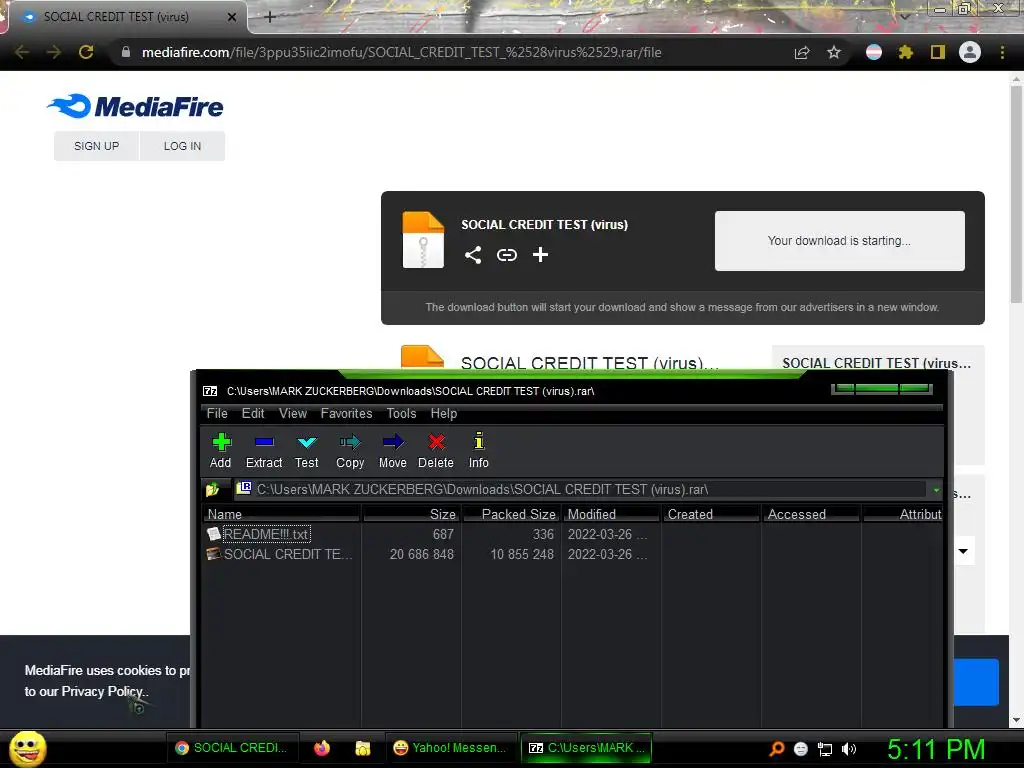This screenshot has height=768, width=1024.
Task: Click the blue cookie accept button
Action: tap(976, 682)
